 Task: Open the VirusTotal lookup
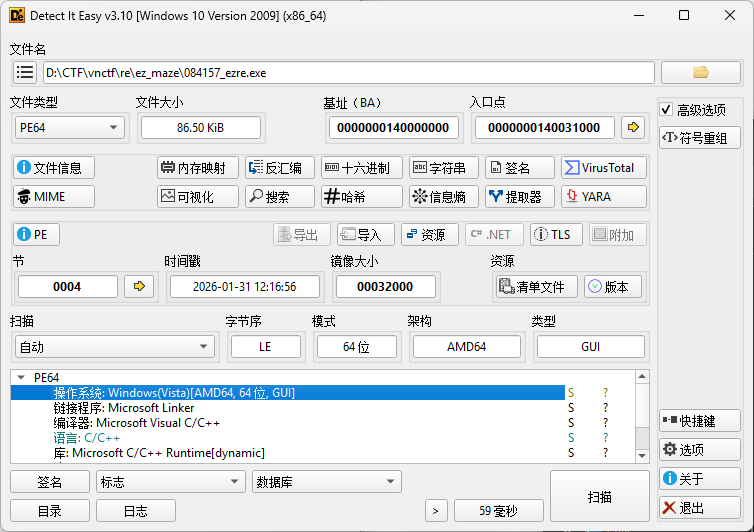pyautogui.click(x=603, y=168)
